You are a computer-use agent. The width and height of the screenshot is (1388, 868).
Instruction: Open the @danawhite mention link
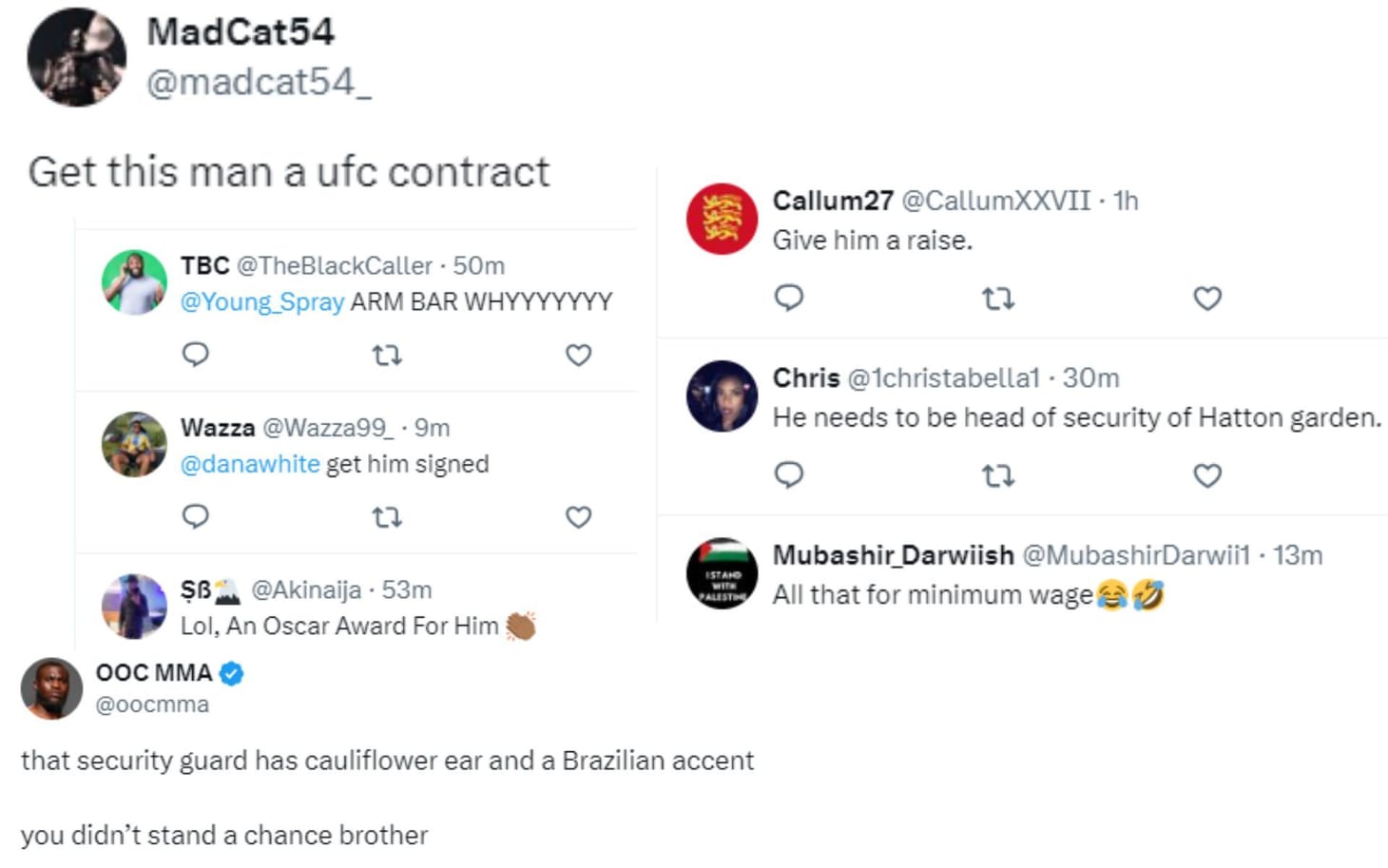[249, 463]
